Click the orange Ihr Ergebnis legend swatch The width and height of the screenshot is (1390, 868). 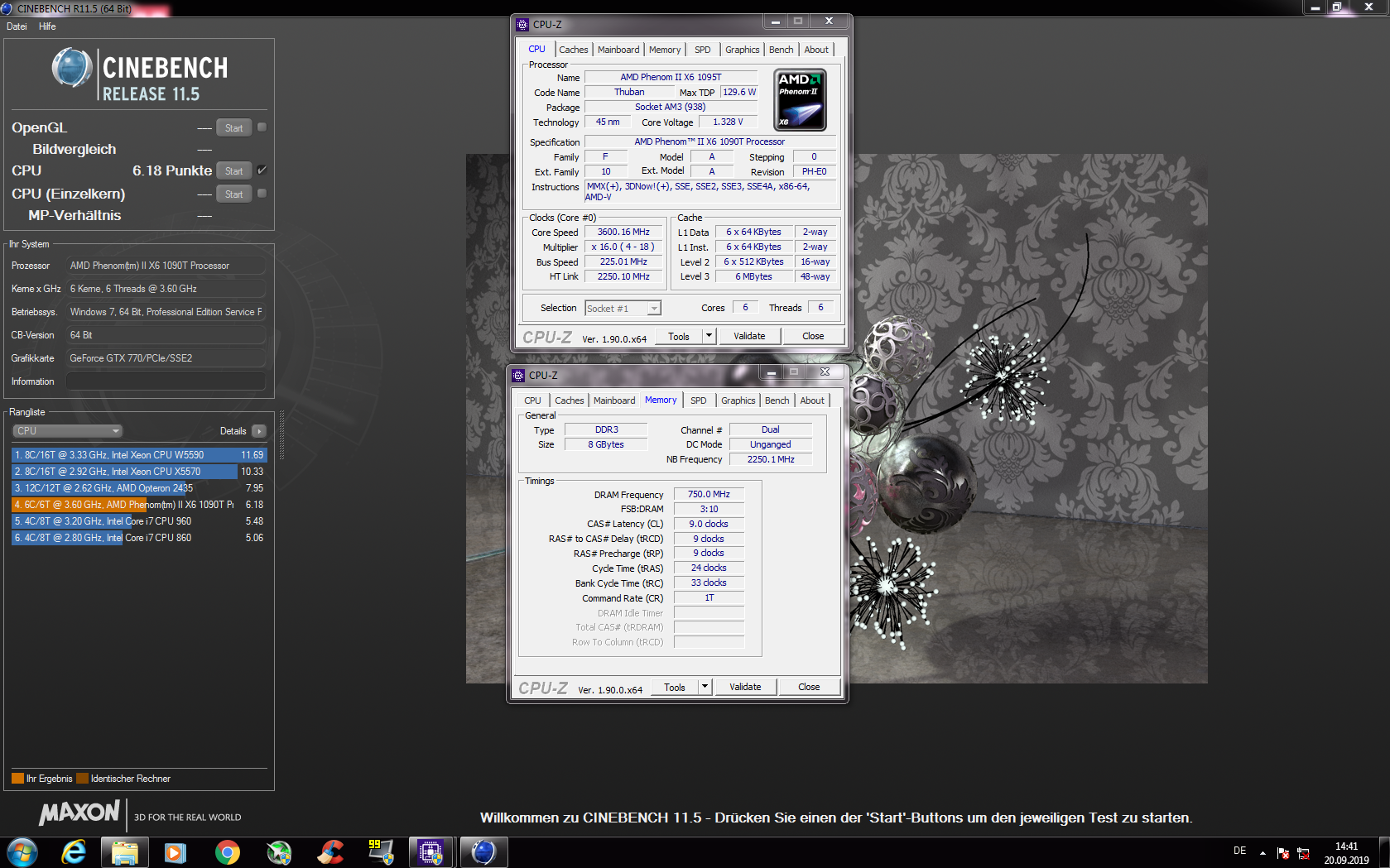pyautogui.click(x=17, y=779)
